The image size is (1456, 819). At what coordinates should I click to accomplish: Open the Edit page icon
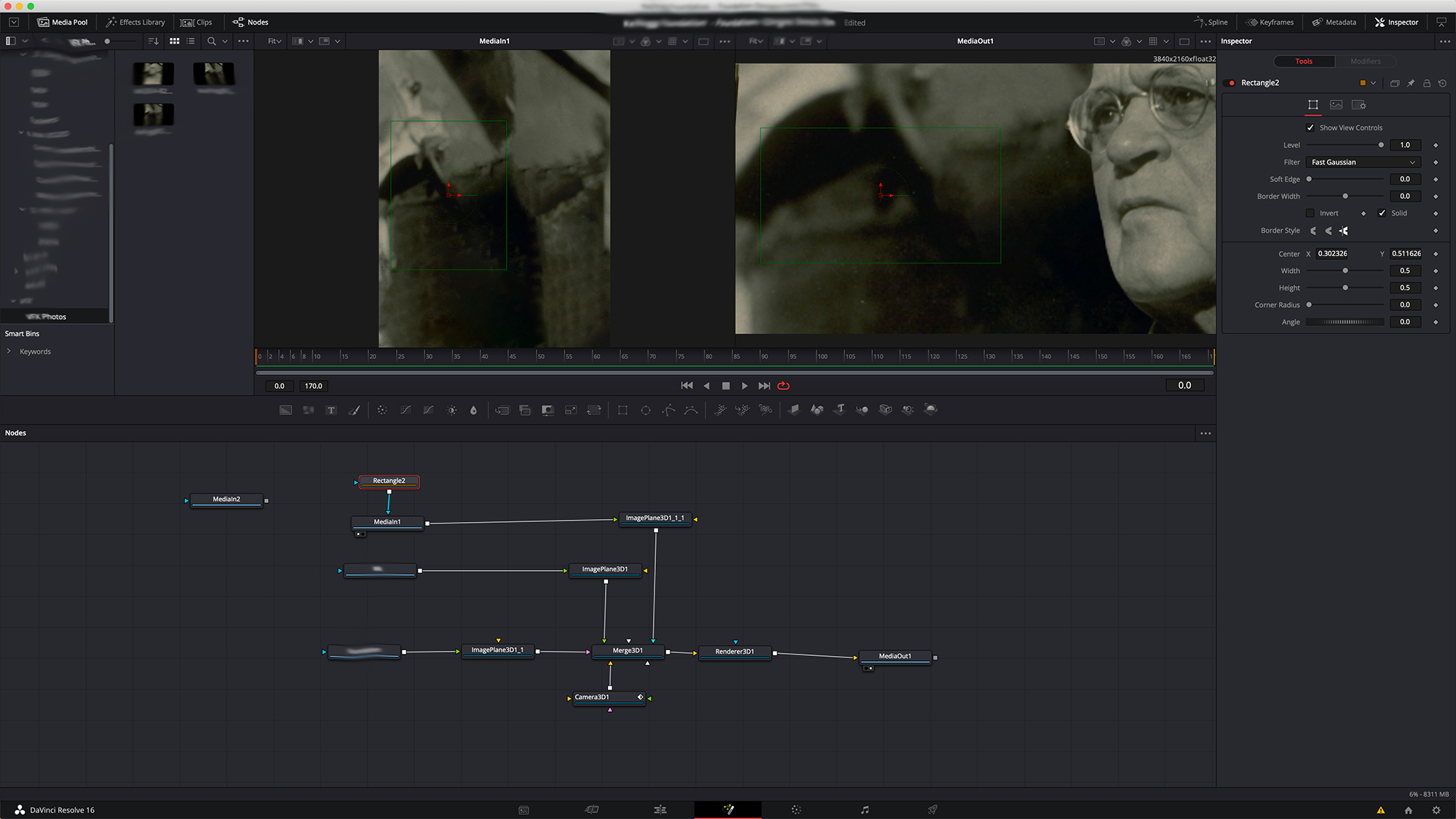tap(660, 810)
